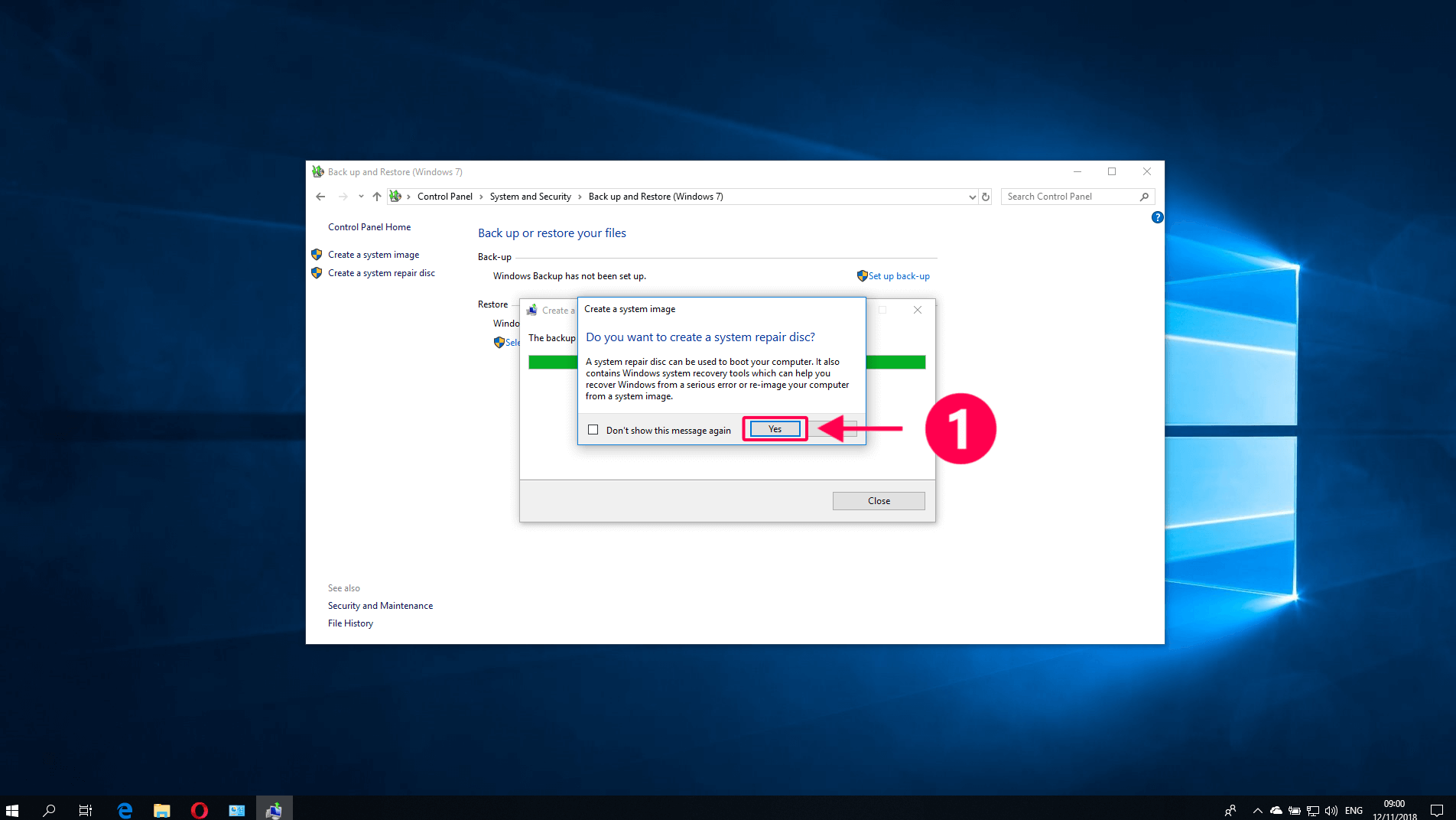This screenshot has height=820, width=1456.
Task: Click Yes to create a repair disc
Action: coord(775,429)
